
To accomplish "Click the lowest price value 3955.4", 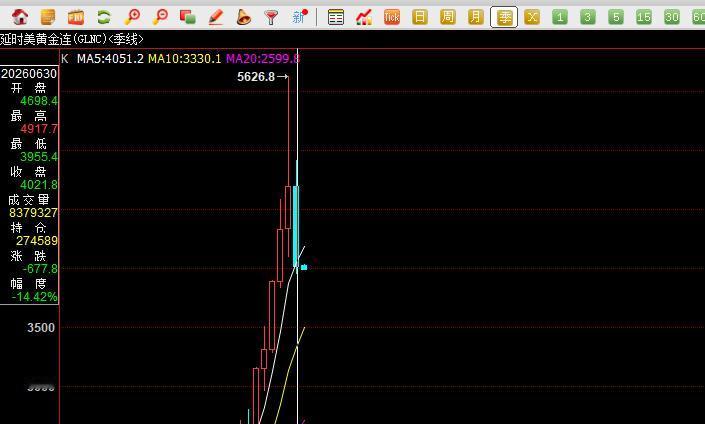I will pyautogui.click(x=39, y=156).
